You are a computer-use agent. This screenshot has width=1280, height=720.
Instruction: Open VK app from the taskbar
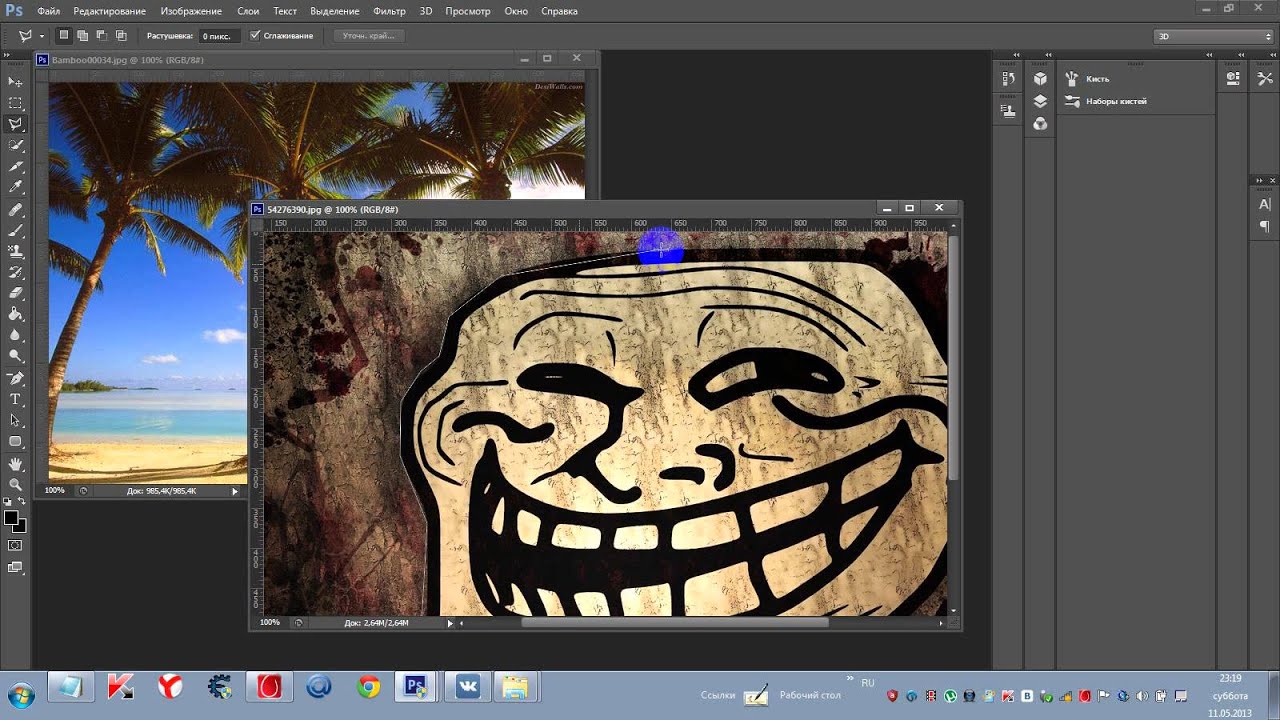coord(467,687)
